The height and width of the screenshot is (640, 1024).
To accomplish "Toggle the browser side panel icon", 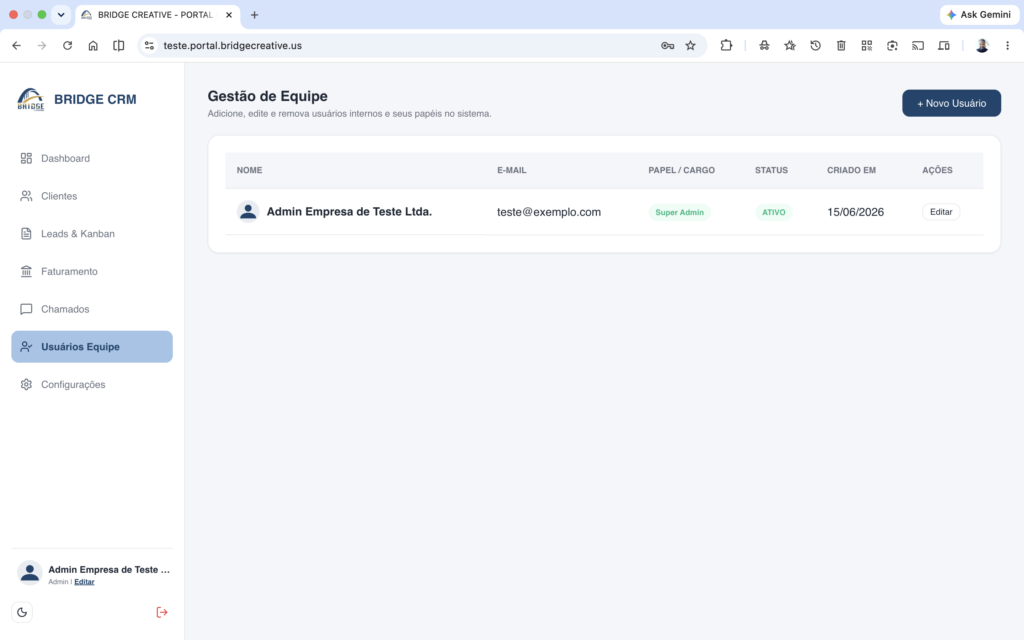I will (118, 46).
